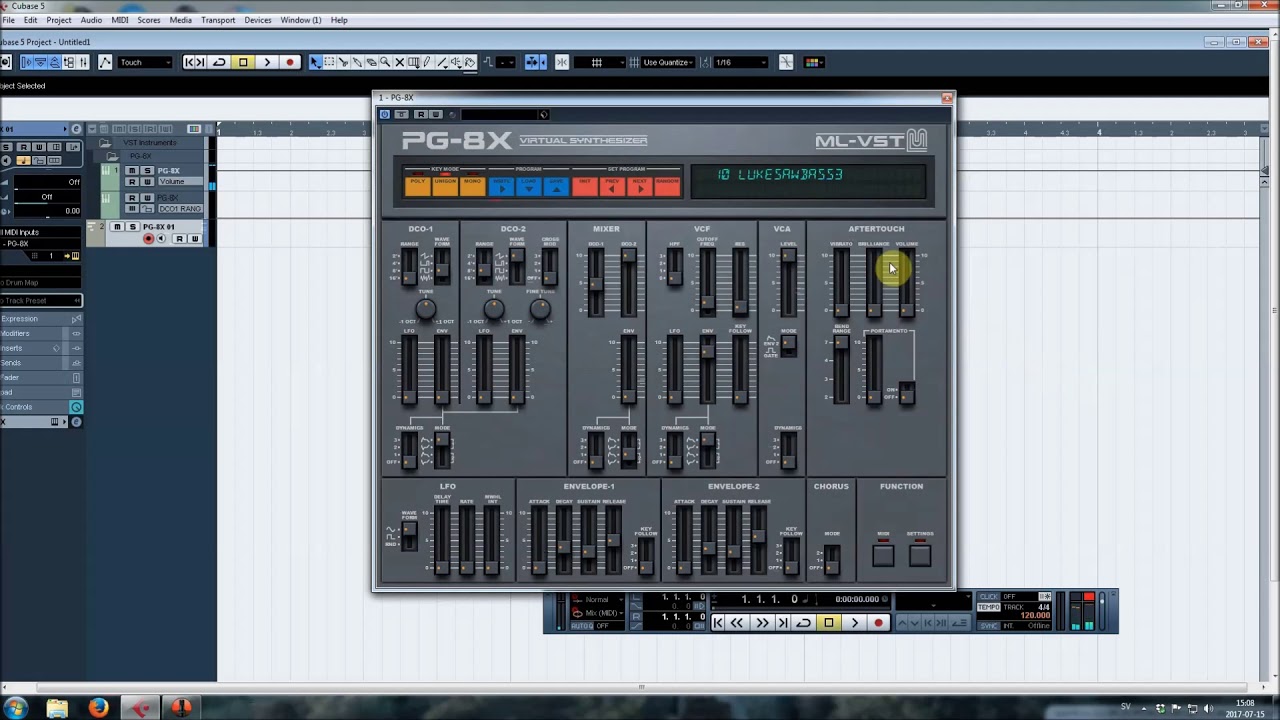Toggle Cycle loop in top toolbar

coord(219,62)
